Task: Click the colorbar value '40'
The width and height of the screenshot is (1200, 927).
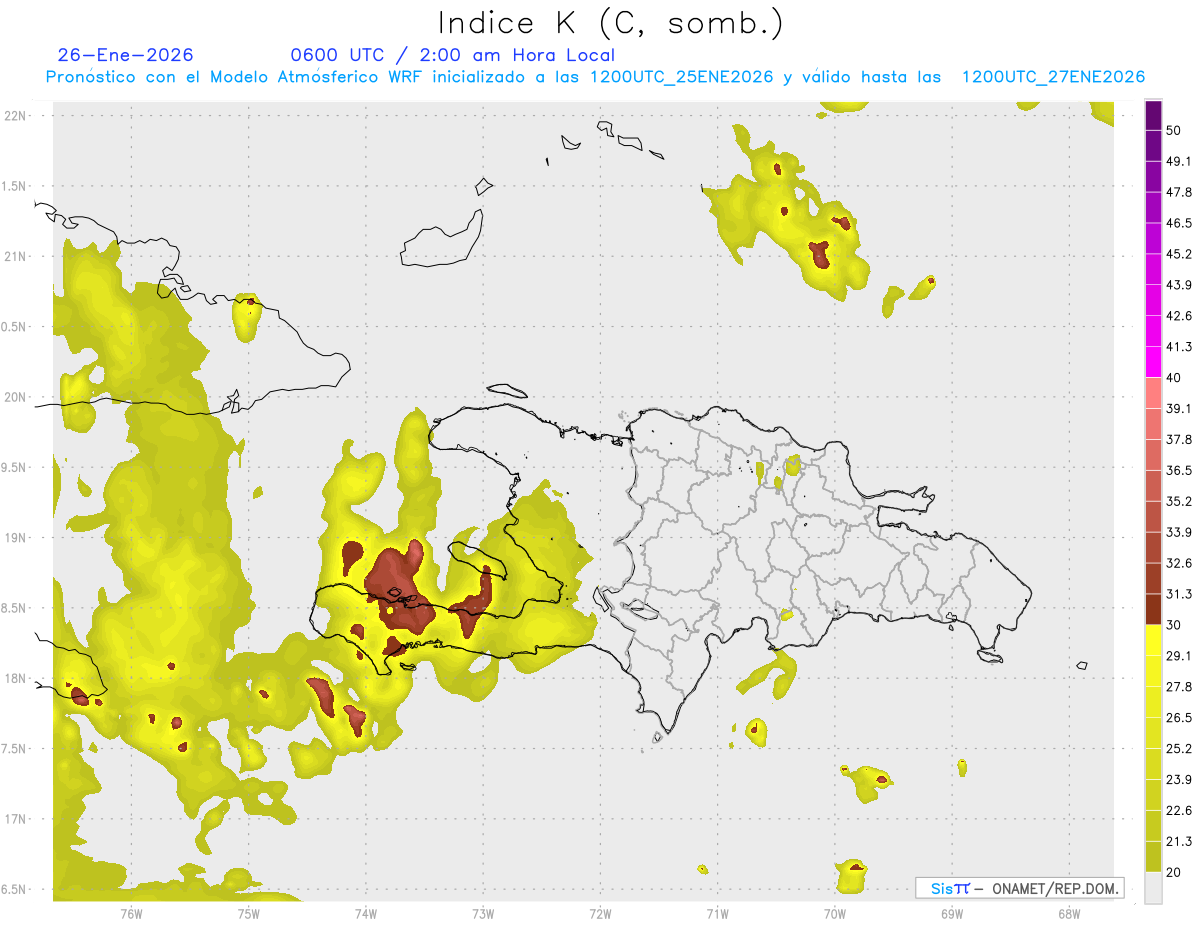Action: [1174, 378]
